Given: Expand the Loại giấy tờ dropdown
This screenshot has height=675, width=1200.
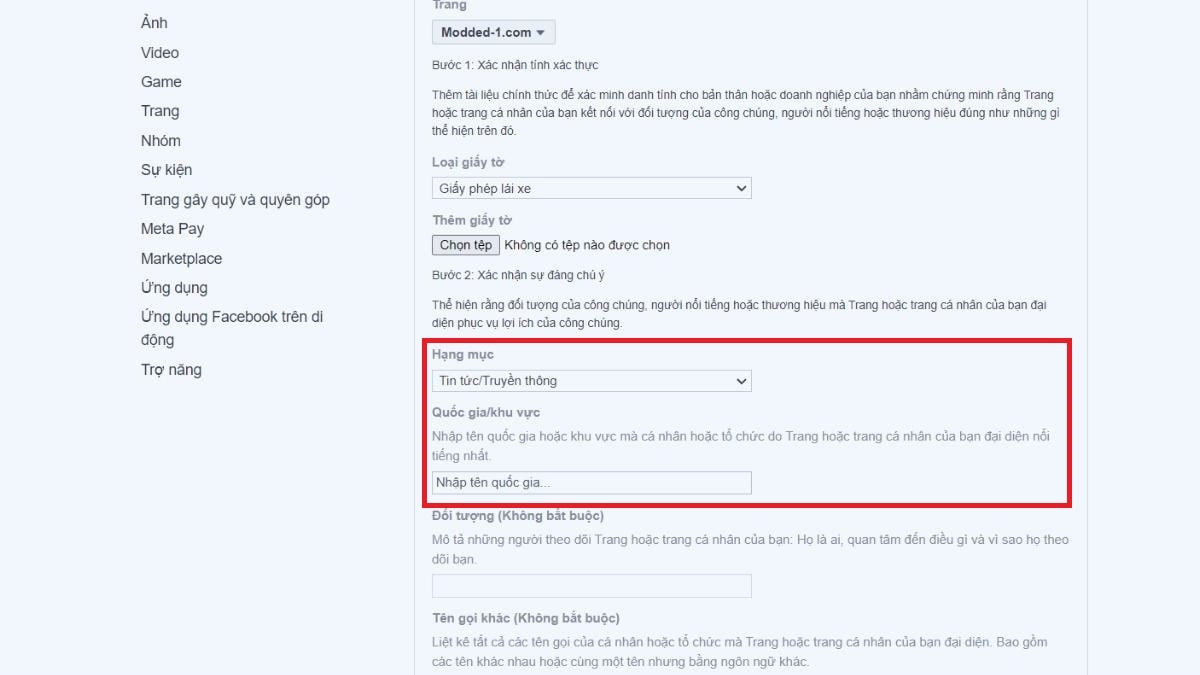Looking at the screenshot, I should 592,188.
